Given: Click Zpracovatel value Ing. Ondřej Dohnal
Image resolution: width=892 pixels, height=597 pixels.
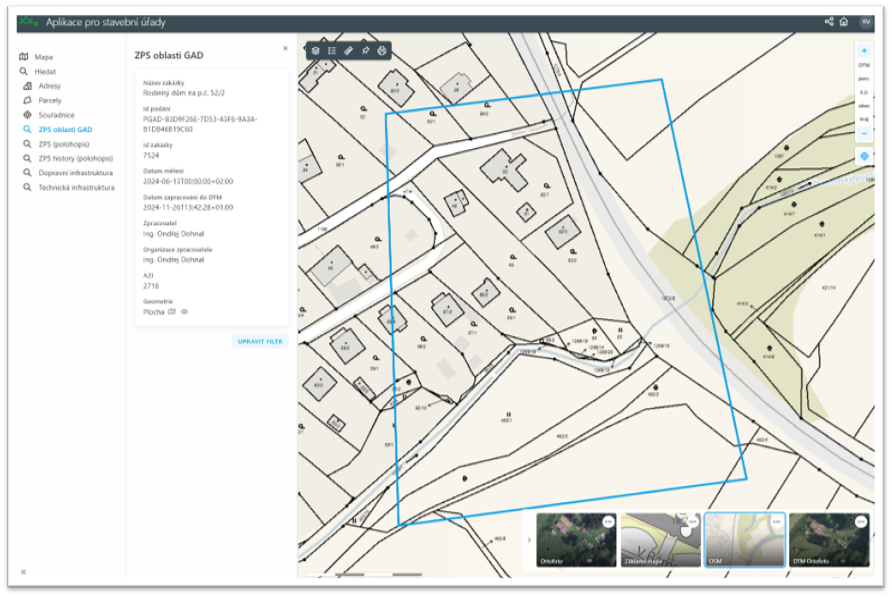Looking at the screenshot, I should point(174,234).
